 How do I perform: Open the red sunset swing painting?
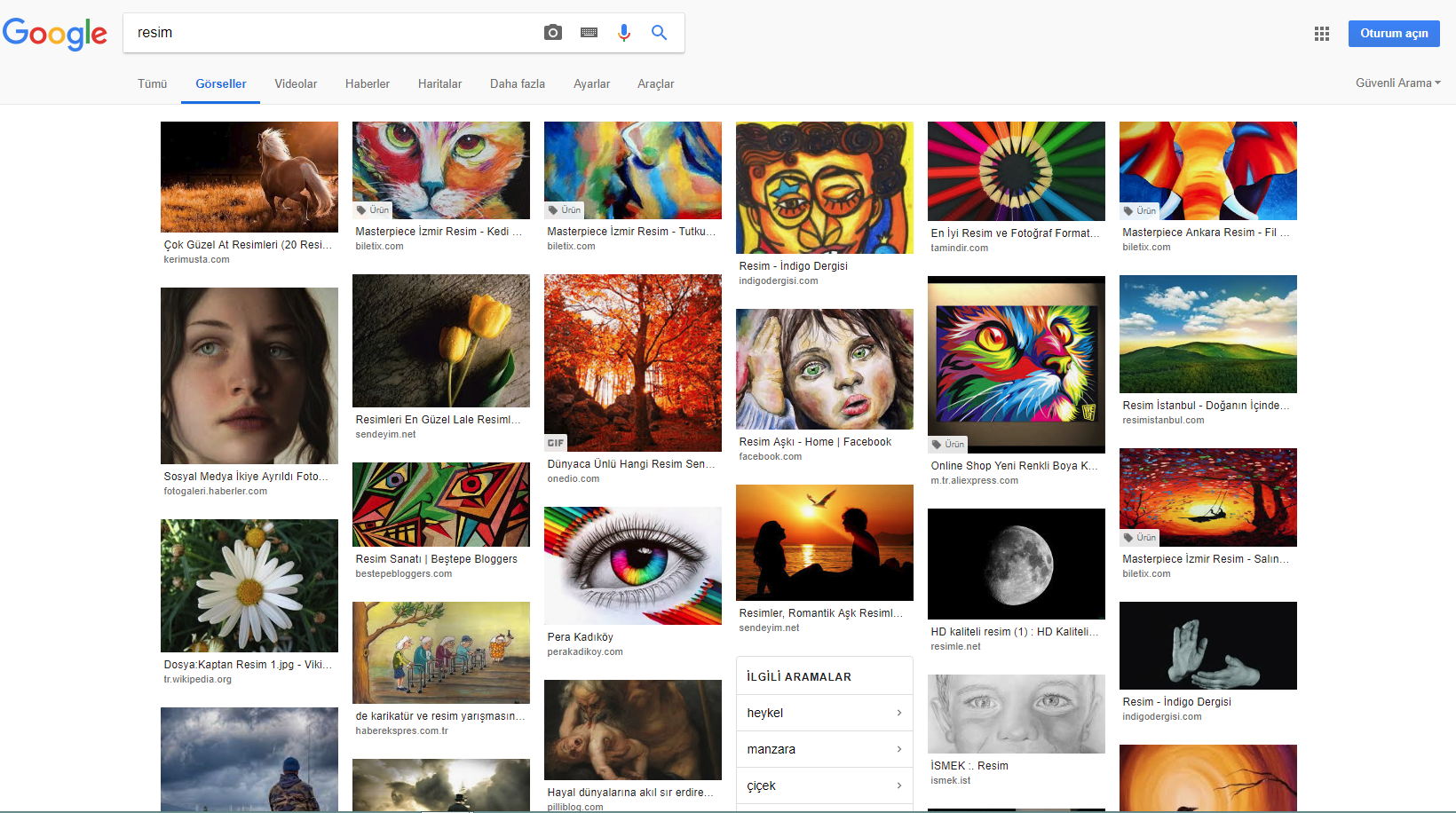[1208, 497]
